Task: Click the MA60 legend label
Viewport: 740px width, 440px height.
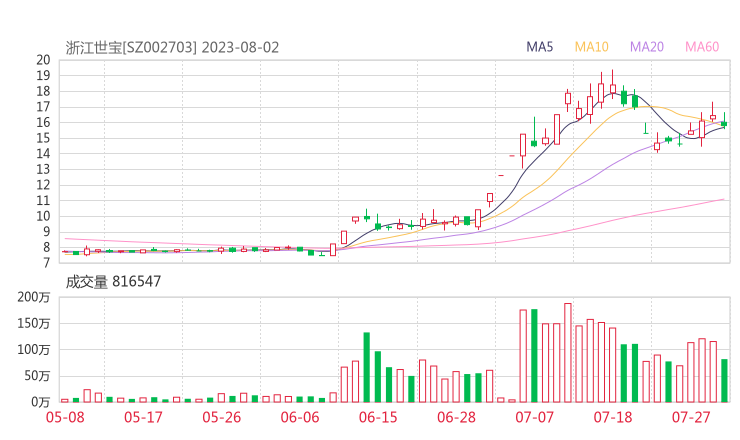Action: (702, 47)
